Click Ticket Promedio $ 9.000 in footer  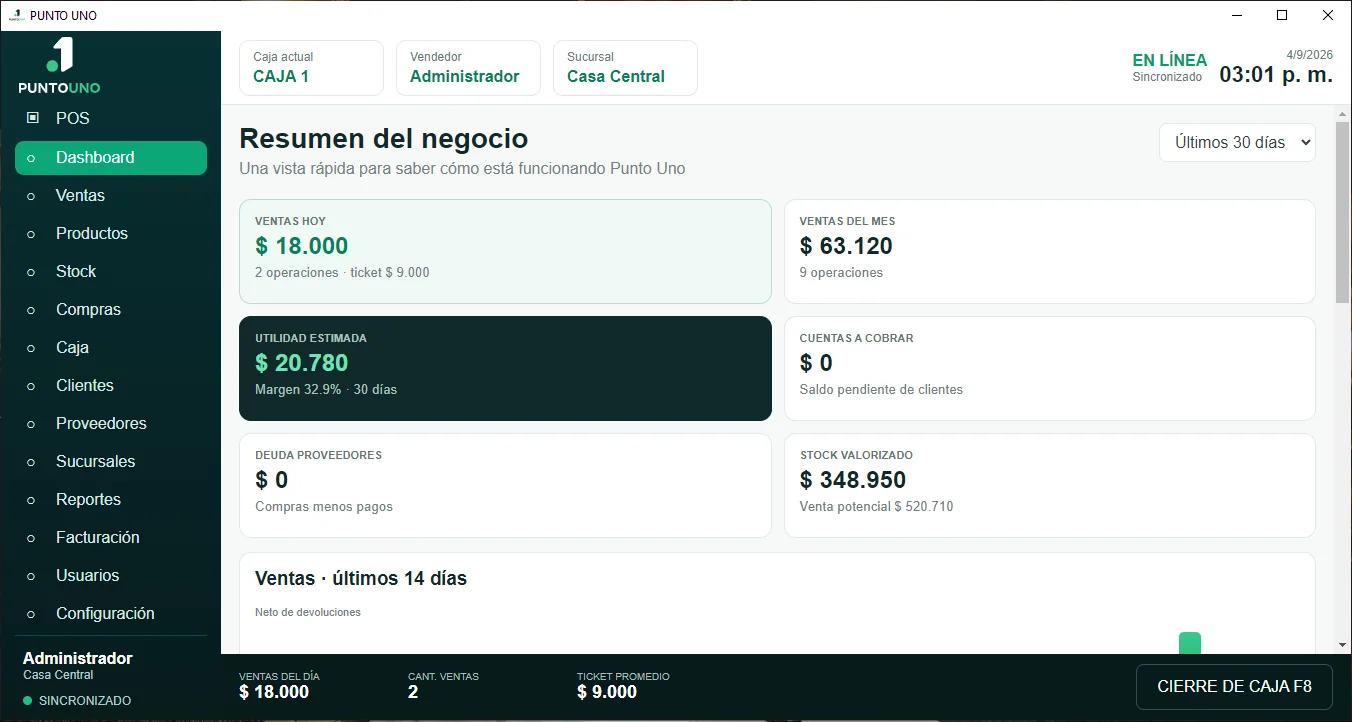(x=607, y=692)
